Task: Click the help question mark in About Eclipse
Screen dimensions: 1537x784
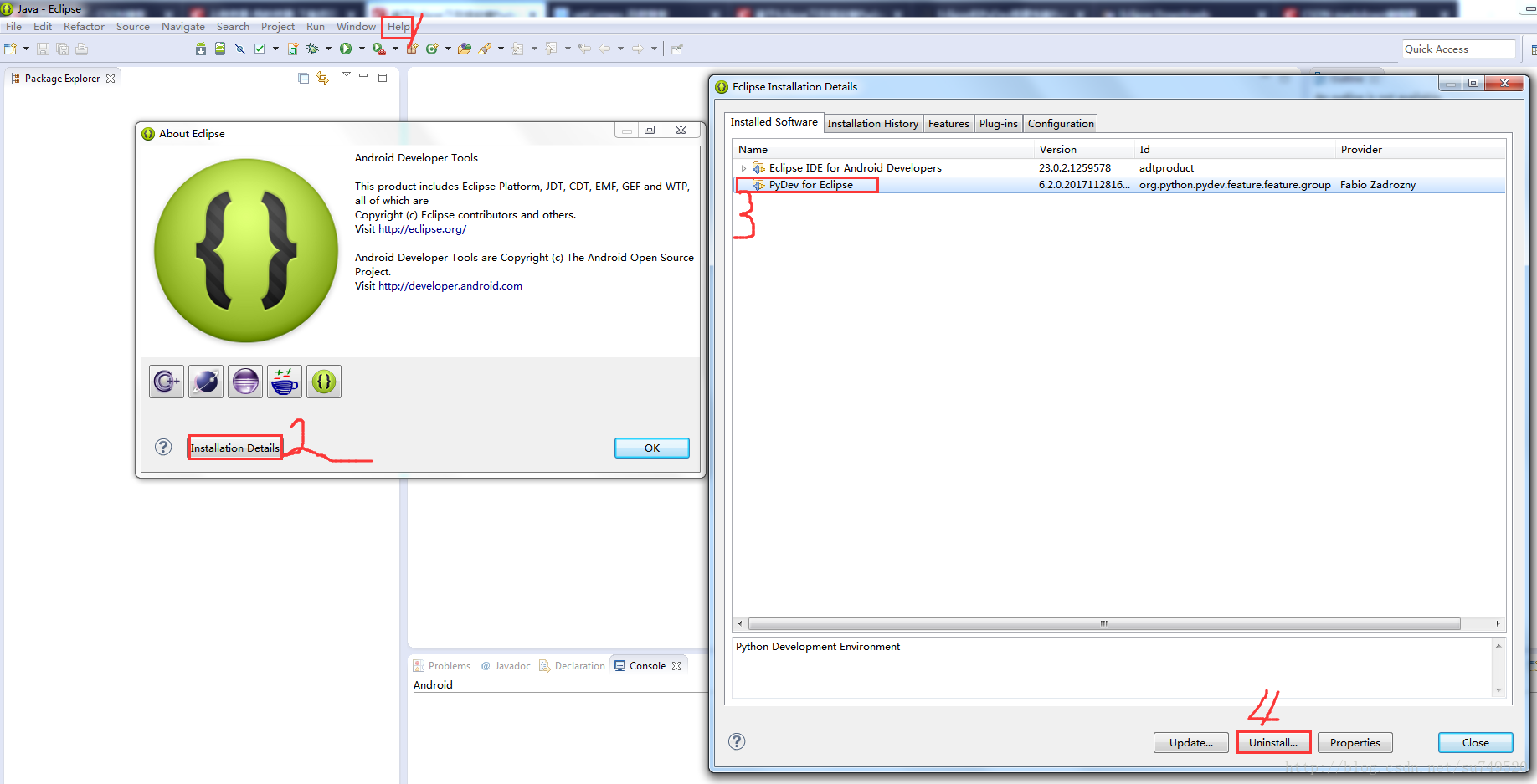Action: pyautogui.click(x=163, y=447)
